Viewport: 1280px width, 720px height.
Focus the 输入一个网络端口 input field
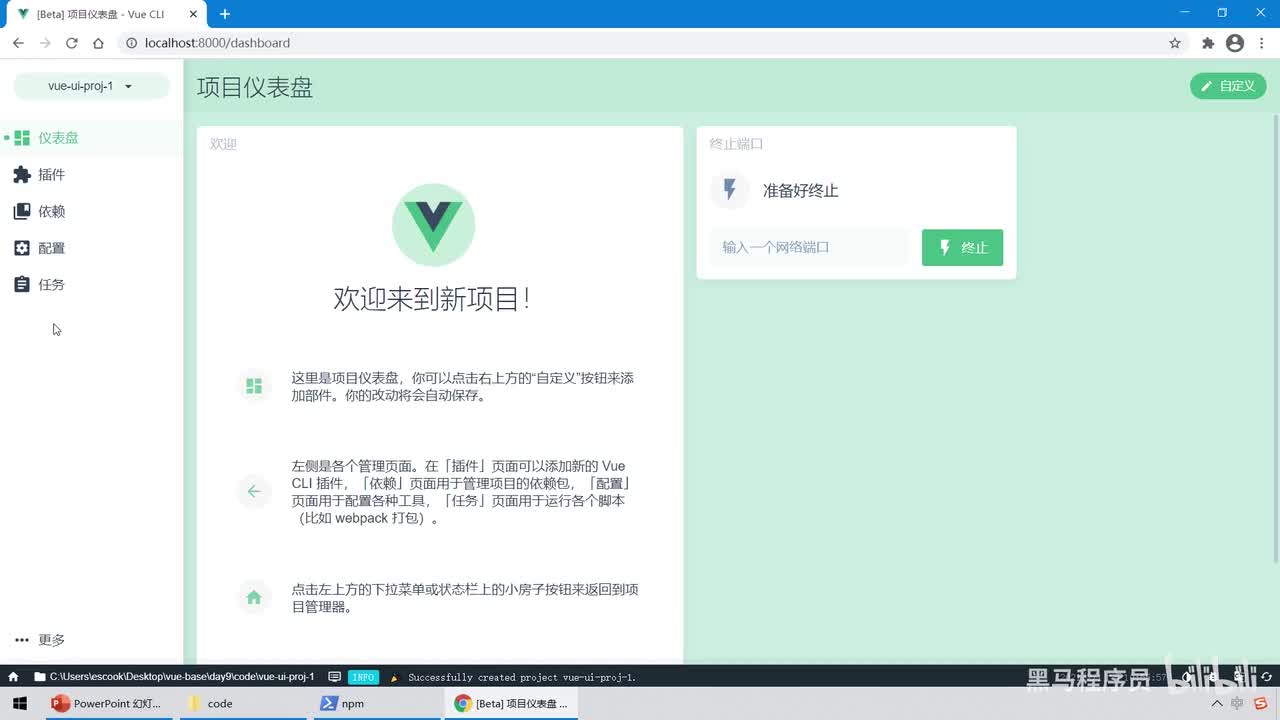[x=809, y=247]
